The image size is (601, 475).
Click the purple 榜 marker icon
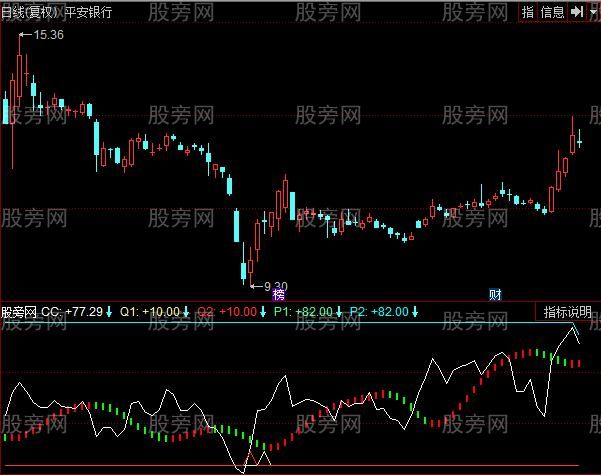click(x=278, y=294)
